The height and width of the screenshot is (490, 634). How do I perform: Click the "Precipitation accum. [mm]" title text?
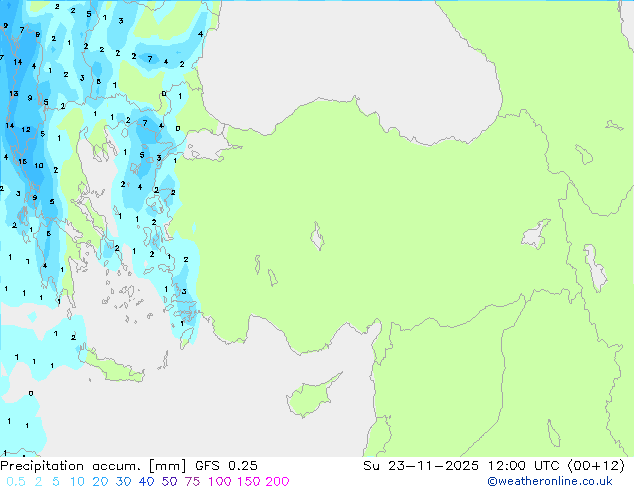93,466
